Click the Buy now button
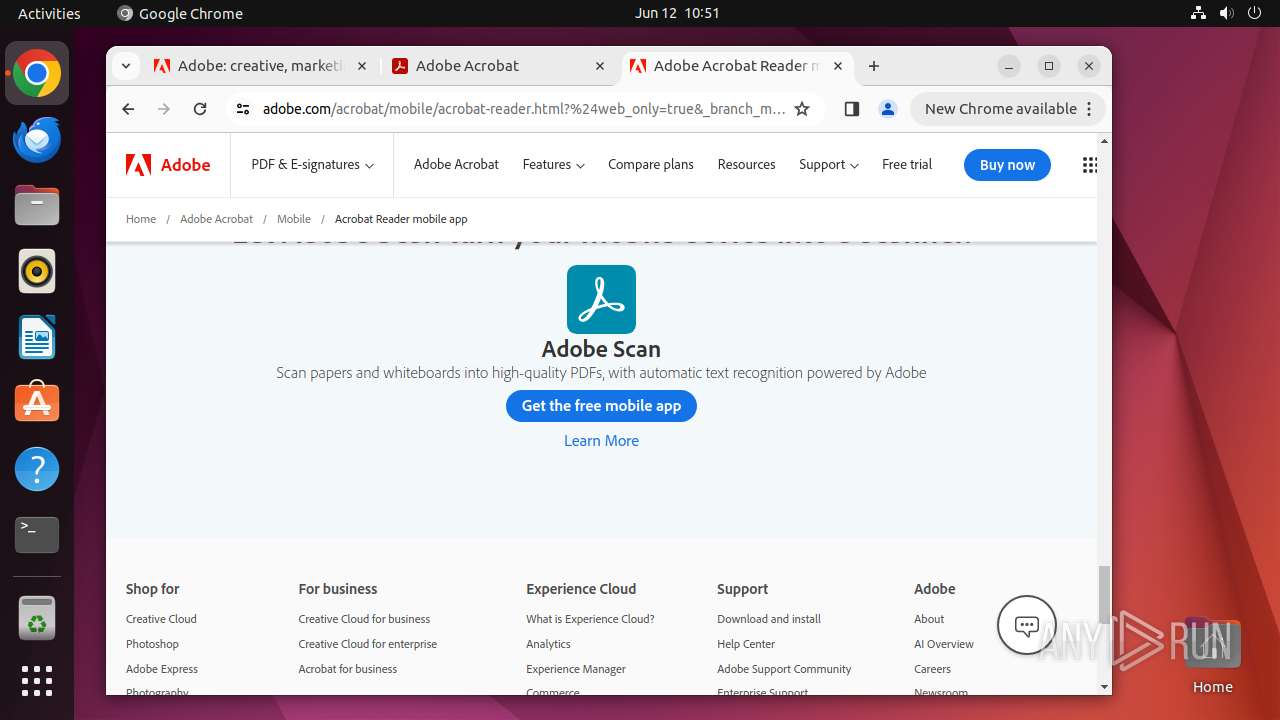Image resolution: width=1280 pixels, height=720 pixels. [1007, 165]
